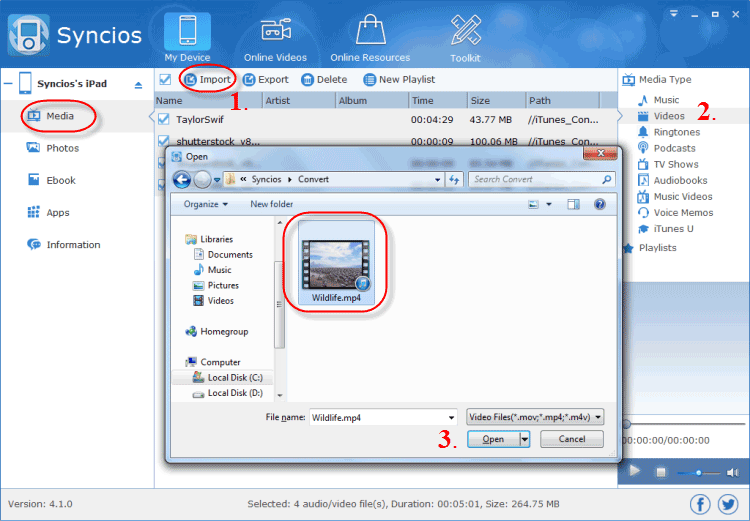
Task: Toggle the select-all checkbox in toolbar
Action: [x=165, y=79]
